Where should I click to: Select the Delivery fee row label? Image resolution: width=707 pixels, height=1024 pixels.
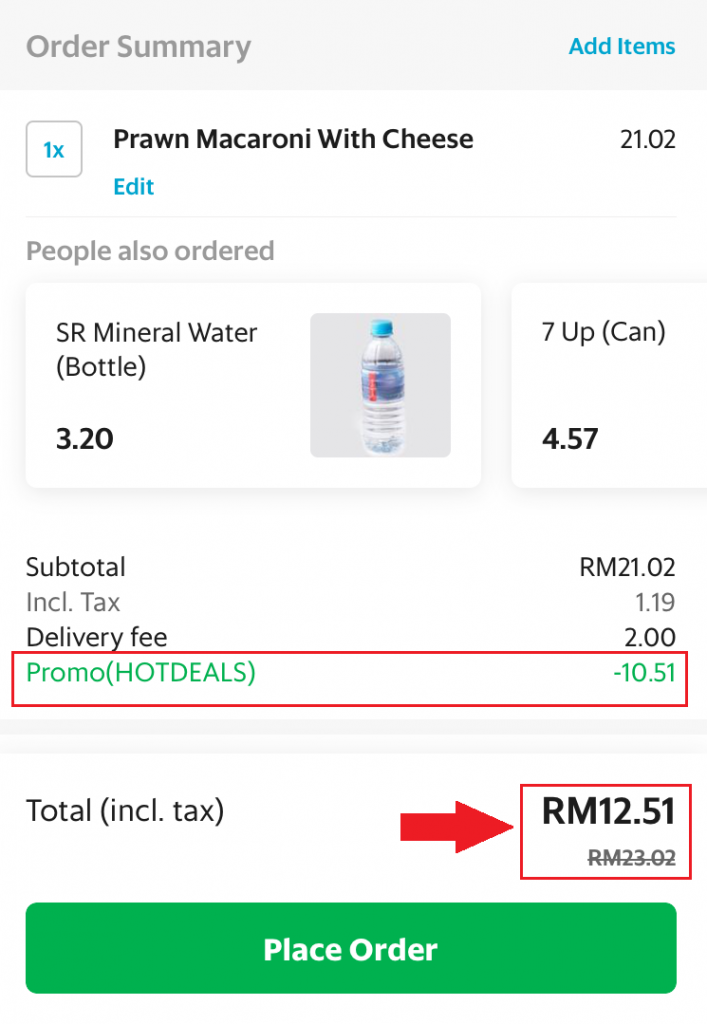[97, 638]
